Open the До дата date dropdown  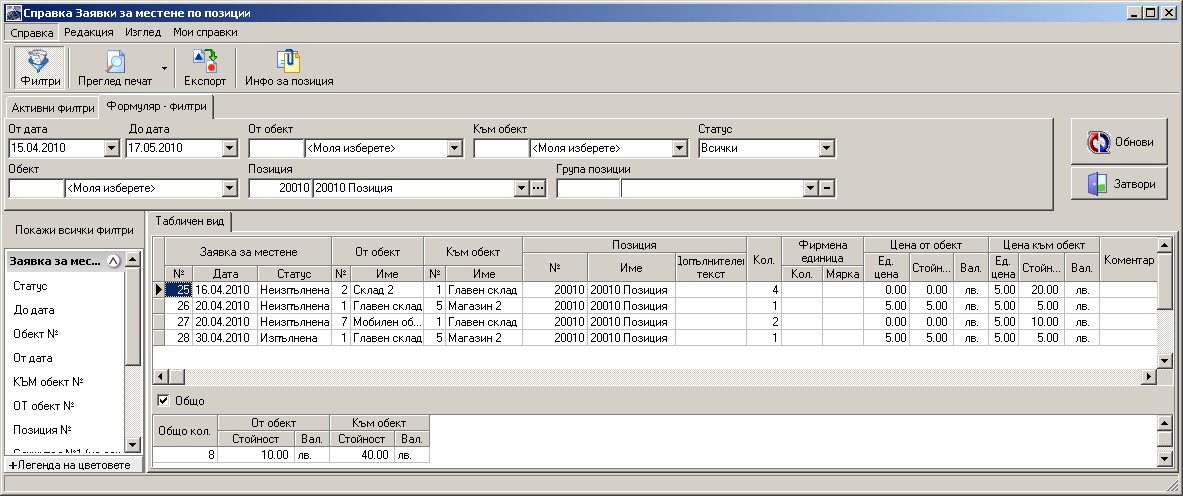(x=230, y=148)
